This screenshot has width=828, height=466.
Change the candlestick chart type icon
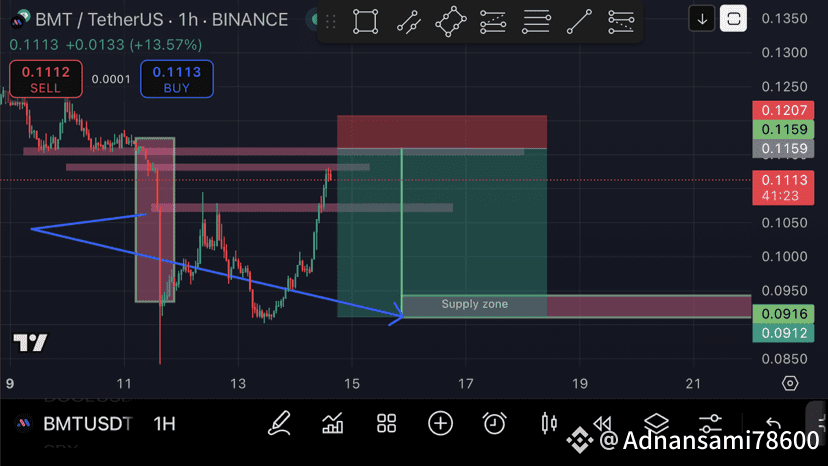pyautogui.click(x=549, y=423)
